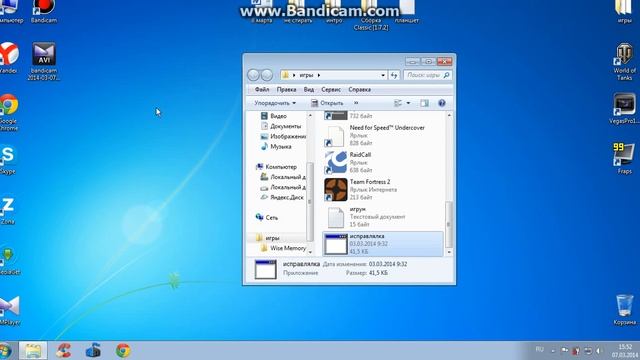The image size is (640, 360).
Task: Click the change view icon
Action: click(x=398, y=103)
